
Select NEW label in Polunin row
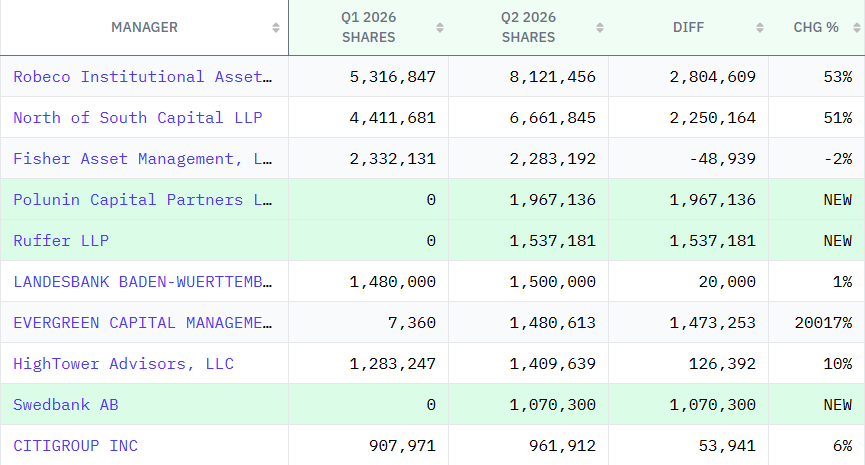point(838,200)
